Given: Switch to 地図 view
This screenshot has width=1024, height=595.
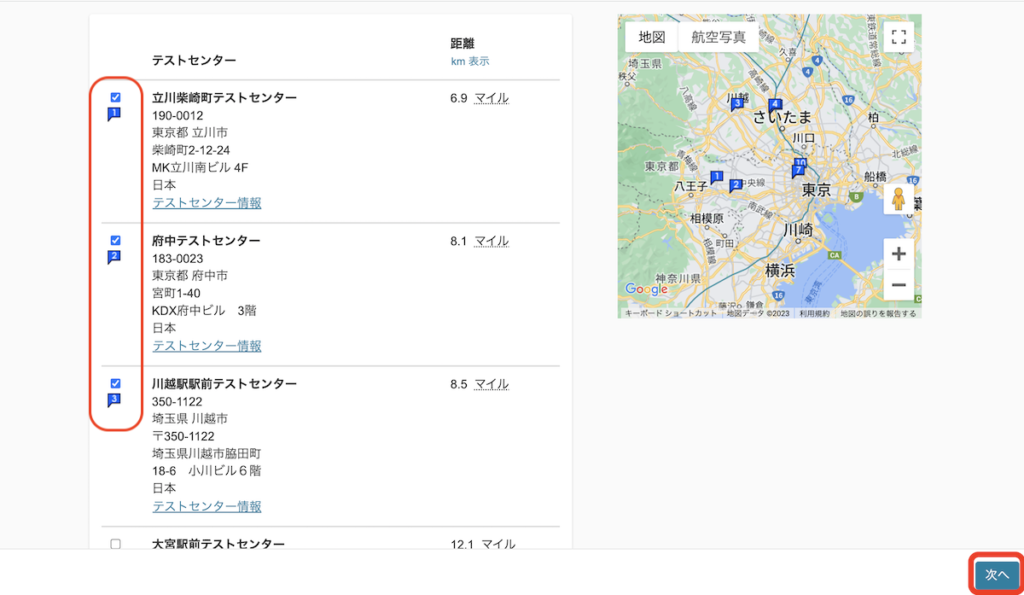Looking at the screenshot, I should coord(650,34).
